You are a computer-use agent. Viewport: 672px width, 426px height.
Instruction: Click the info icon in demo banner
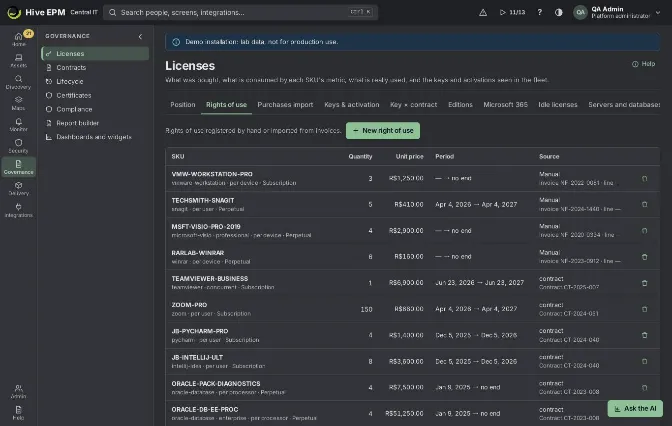176,42
